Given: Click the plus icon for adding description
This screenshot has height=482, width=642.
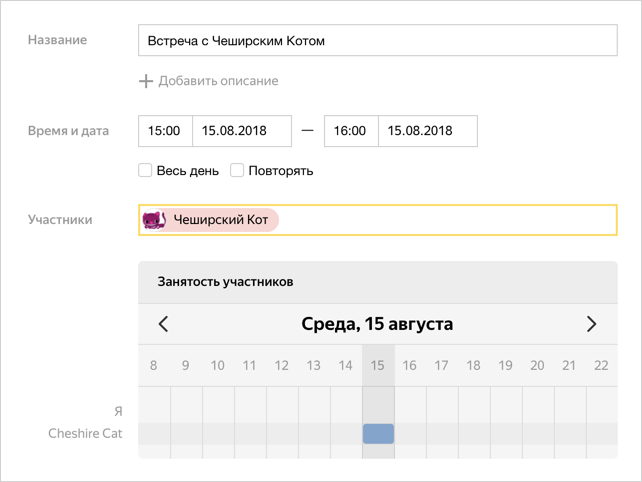Looking at the screenshot, I should tap(146, 81).
